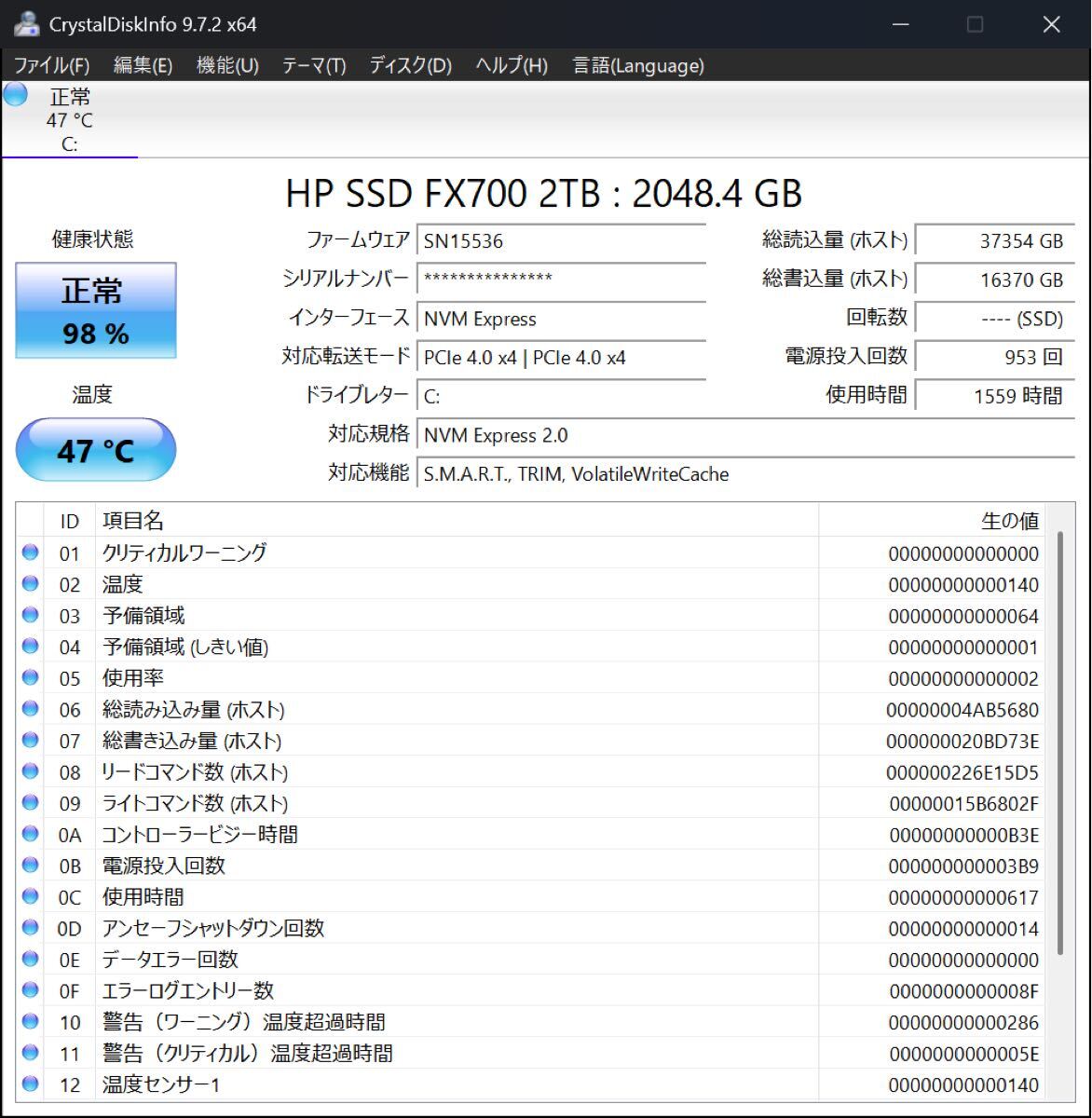Open the 機能(U) menu
Screen dimensions: 1092x1118
(x=227, y=65)
